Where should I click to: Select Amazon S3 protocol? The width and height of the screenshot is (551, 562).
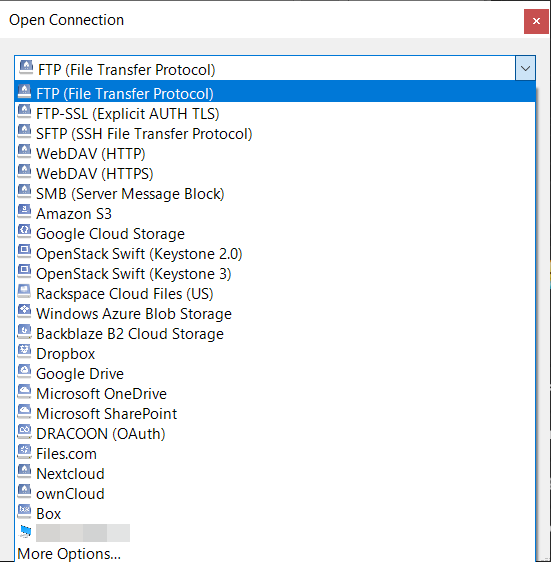(x=275, y=214)
